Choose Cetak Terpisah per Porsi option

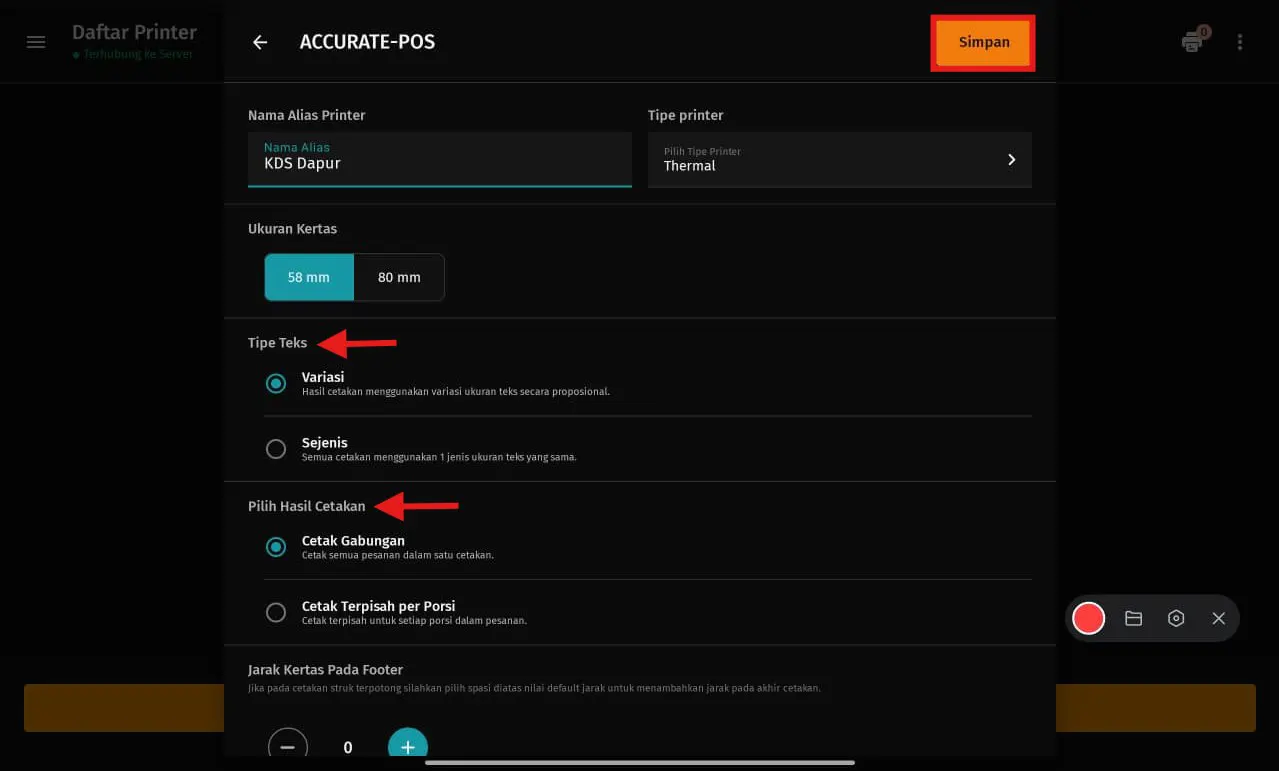click(276, 612)
